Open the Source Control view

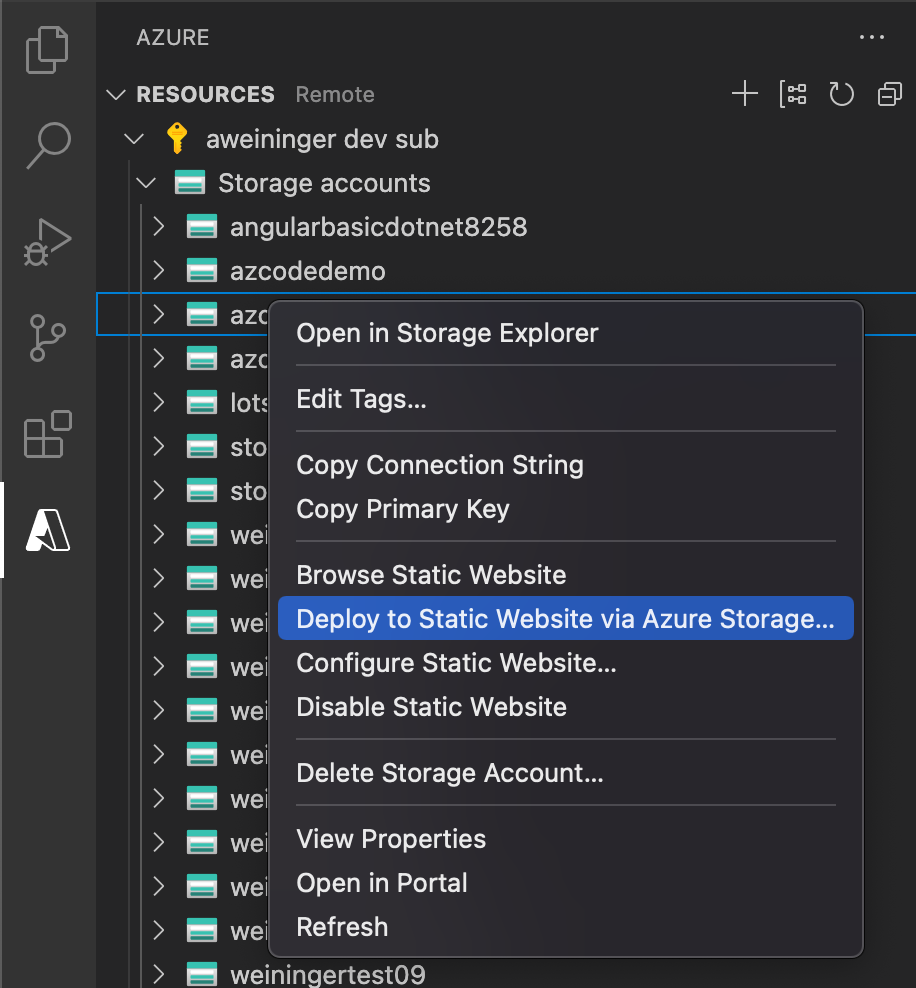click(x=47, y=338)
